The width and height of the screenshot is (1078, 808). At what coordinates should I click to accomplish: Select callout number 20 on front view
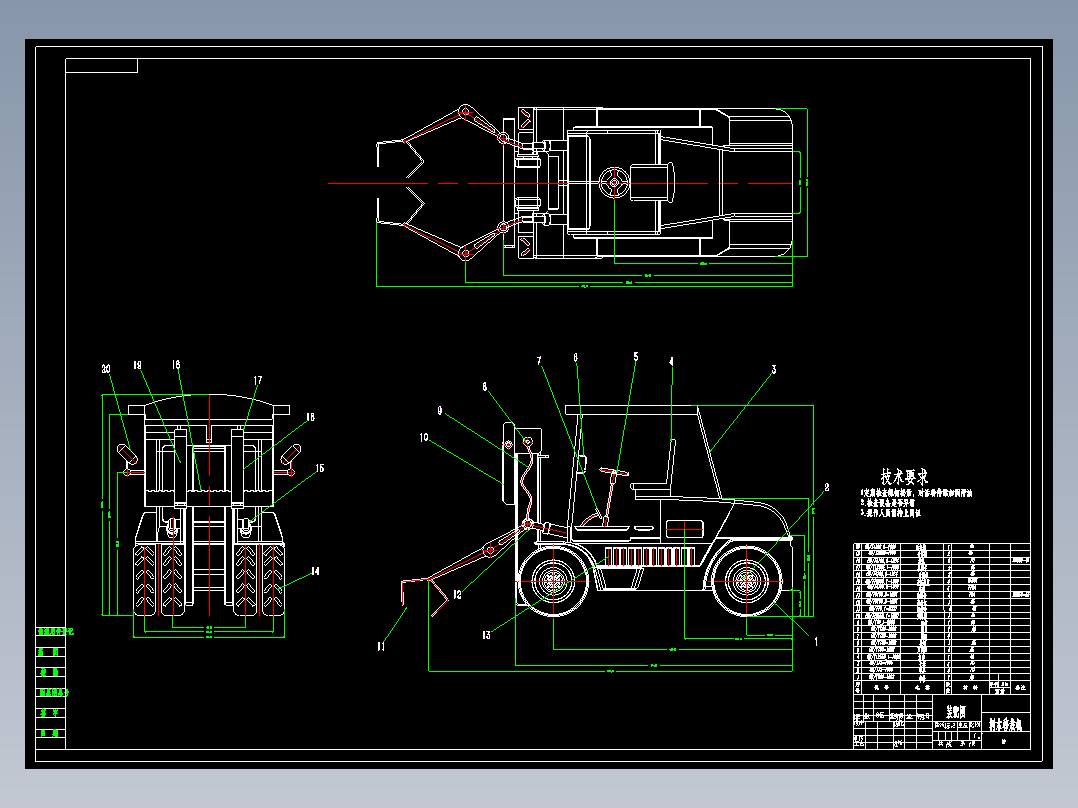106,369
